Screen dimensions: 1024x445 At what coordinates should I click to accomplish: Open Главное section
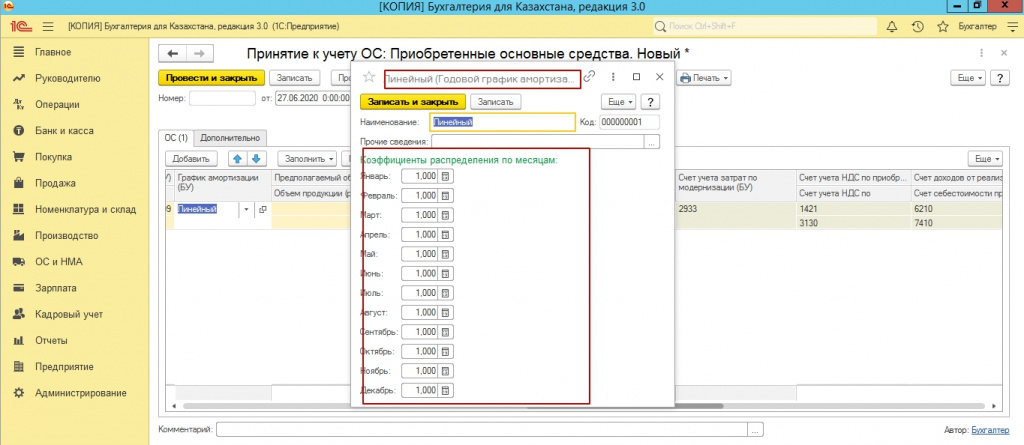pos(53,52)
